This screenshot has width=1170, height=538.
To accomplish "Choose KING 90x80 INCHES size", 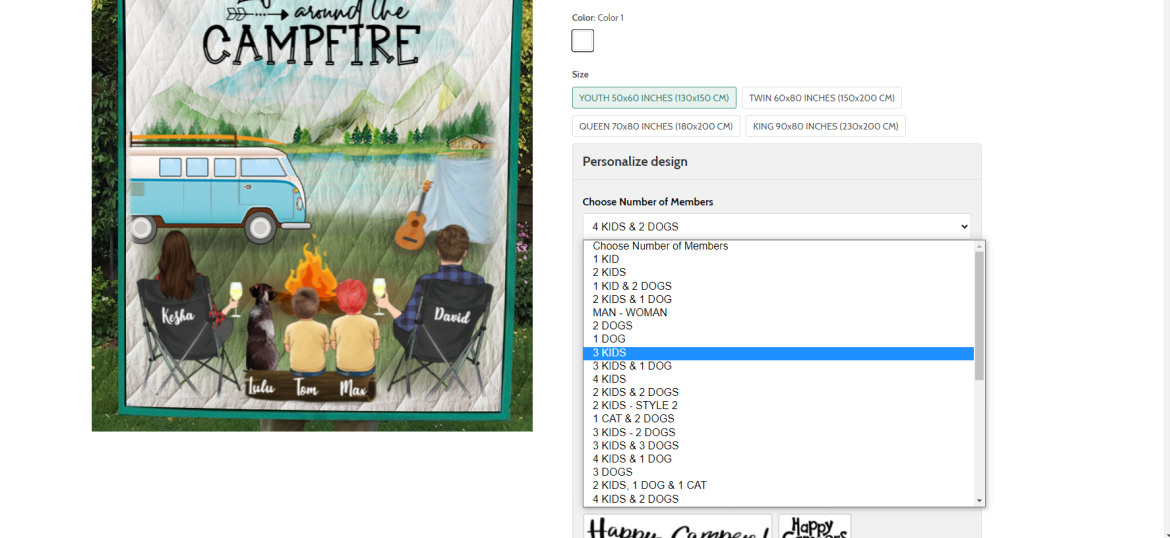I will [x=825, y=126].
